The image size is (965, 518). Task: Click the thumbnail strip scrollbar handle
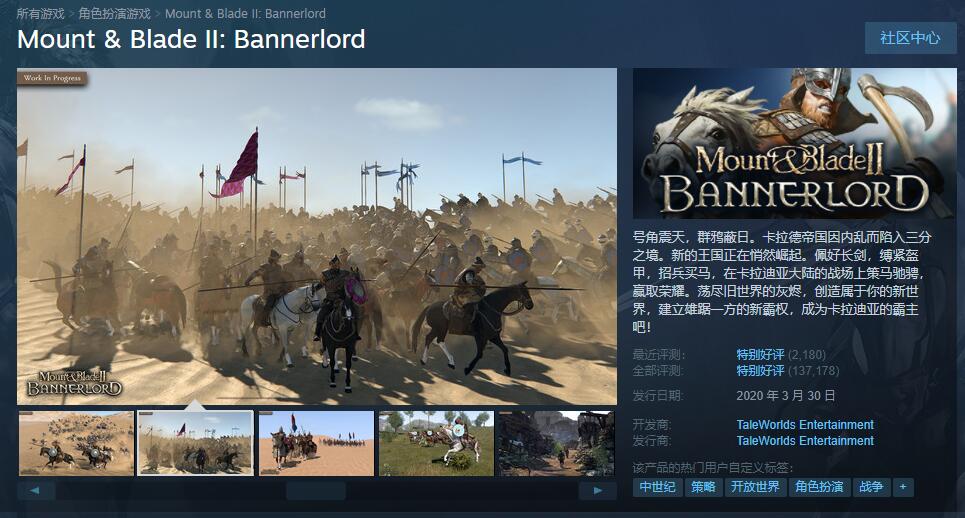click(316, 490)
